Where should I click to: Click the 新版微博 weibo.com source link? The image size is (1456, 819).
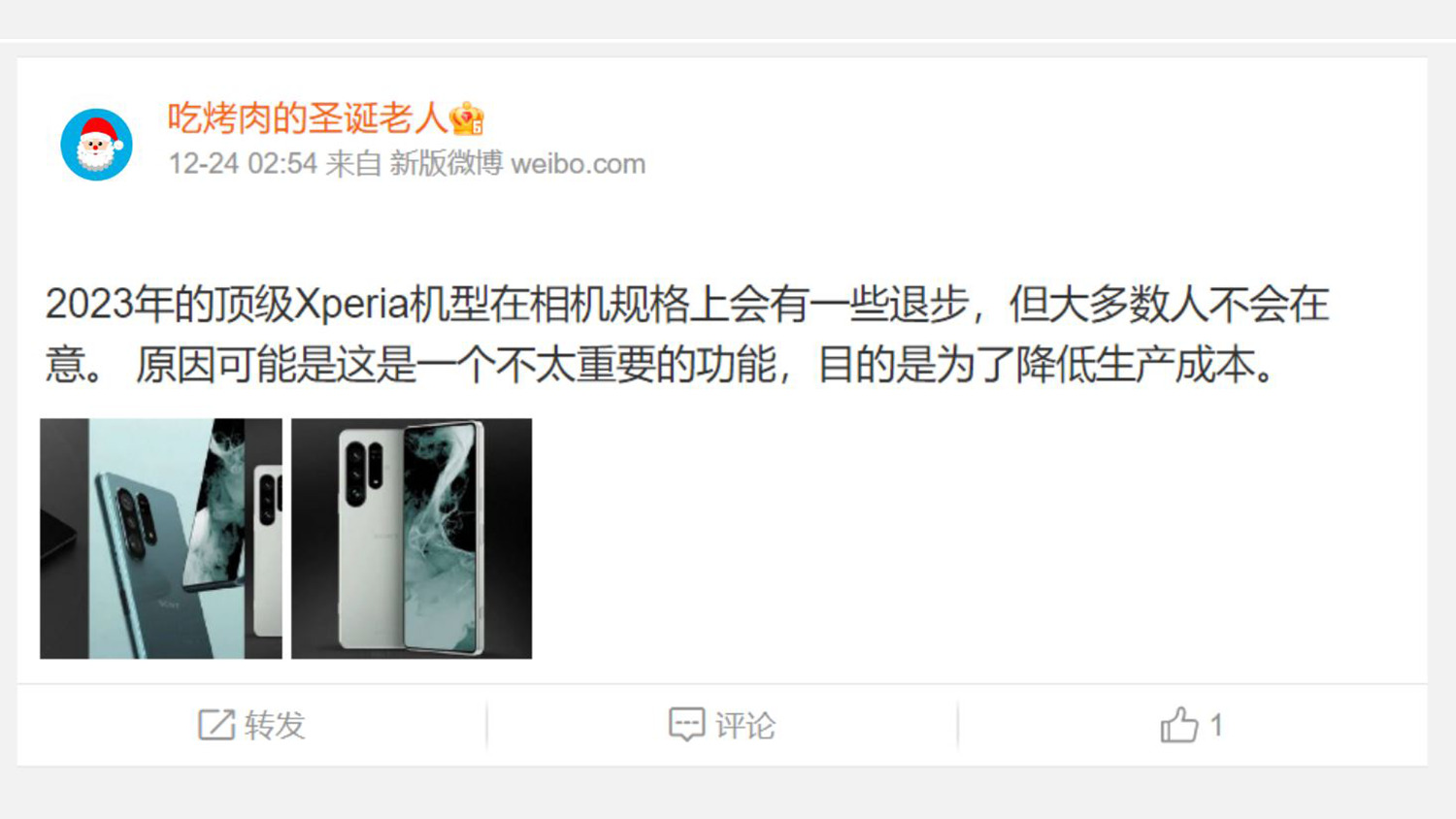(x=517, y=163)
